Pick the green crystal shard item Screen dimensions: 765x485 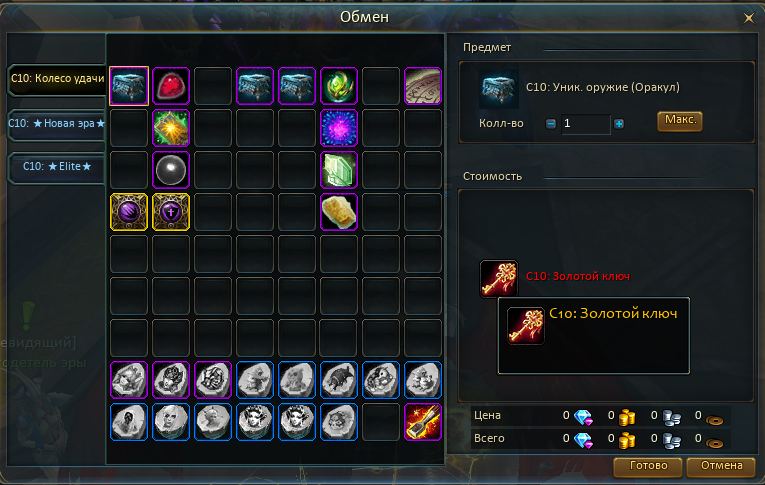(x=339, y=170)
